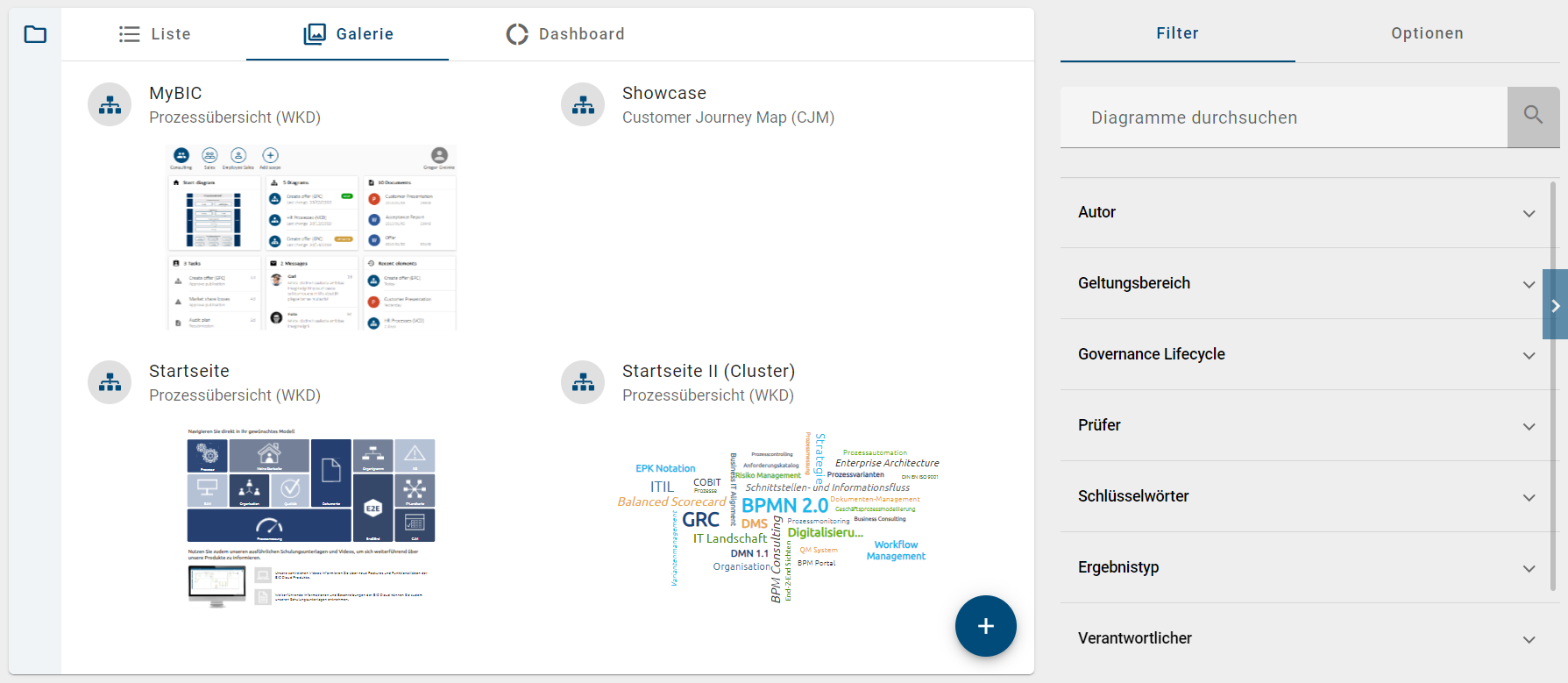Click the Startseite diagram type icon
The width and height of the screenshot is (1568, 683).
pos(110,382)
